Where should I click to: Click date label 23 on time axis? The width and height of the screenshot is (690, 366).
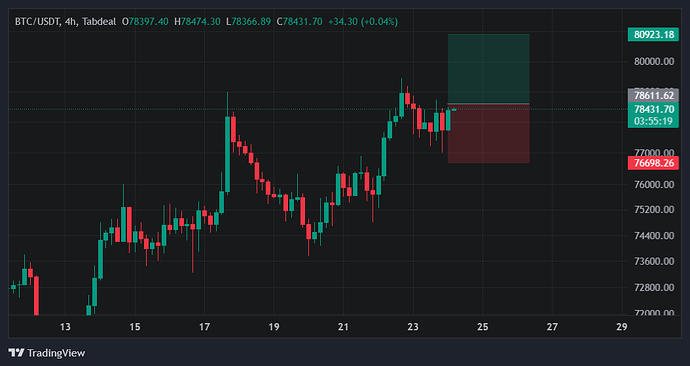[413, 327]
